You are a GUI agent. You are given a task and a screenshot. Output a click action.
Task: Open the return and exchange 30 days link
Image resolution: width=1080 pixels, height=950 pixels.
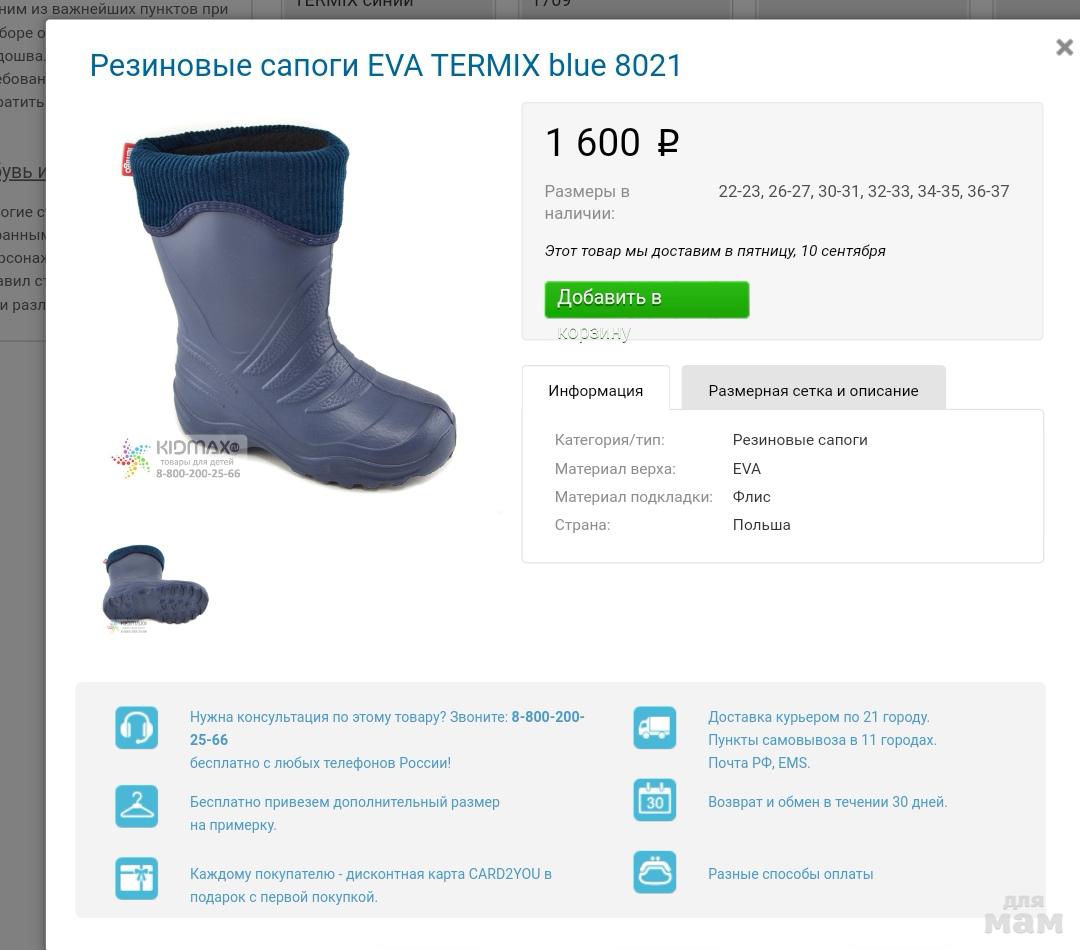(828, 802)
